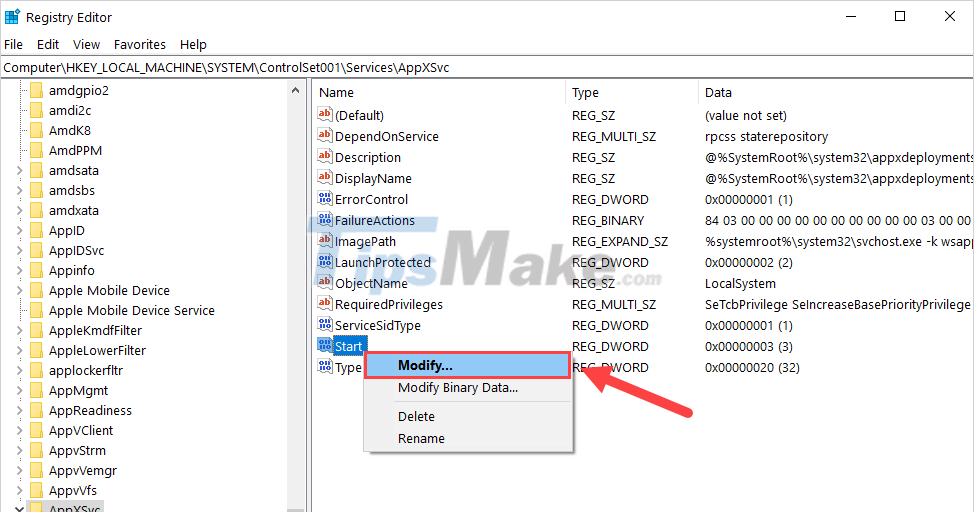Select the DependOnService value icon

pos(324,135)
